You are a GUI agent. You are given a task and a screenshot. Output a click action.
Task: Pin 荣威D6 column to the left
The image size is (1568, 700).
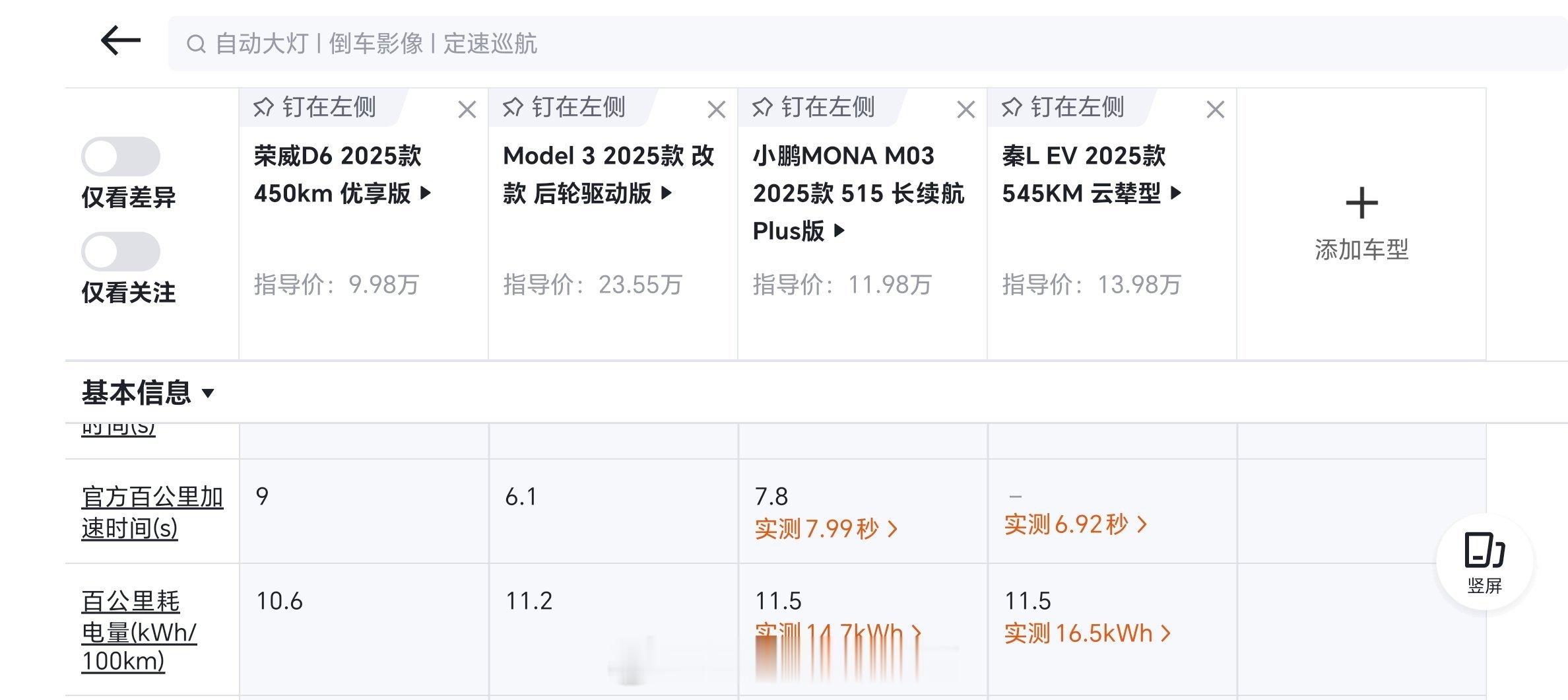click(x=315, y=107)
